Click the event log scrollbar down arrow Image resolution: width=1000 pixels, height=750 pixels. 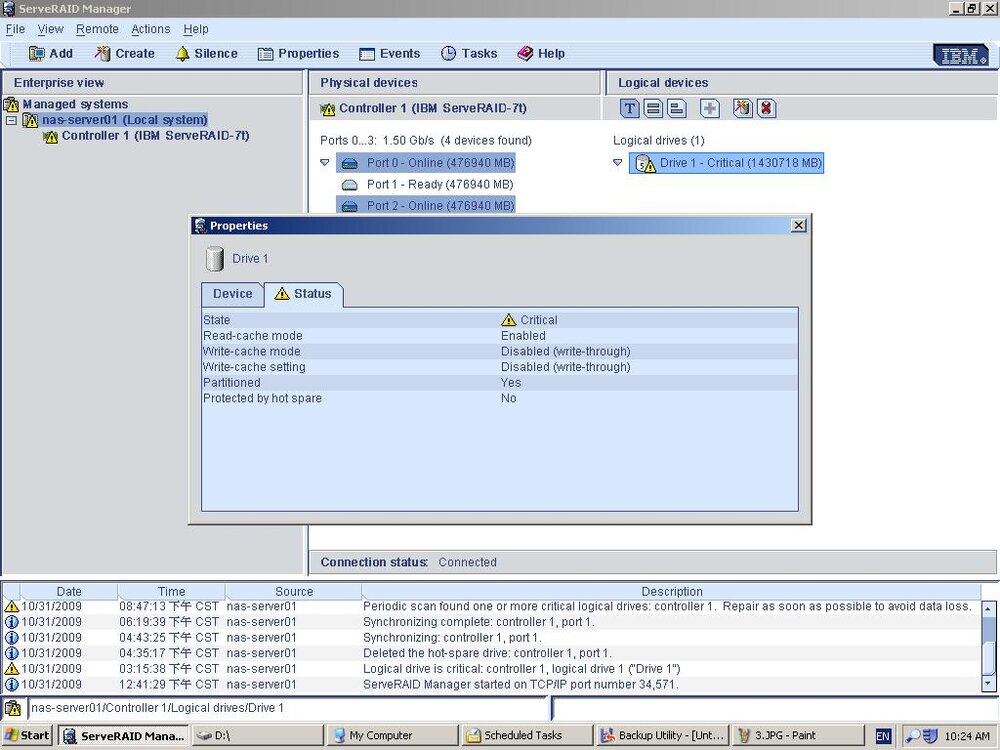[x=989, y=684]
